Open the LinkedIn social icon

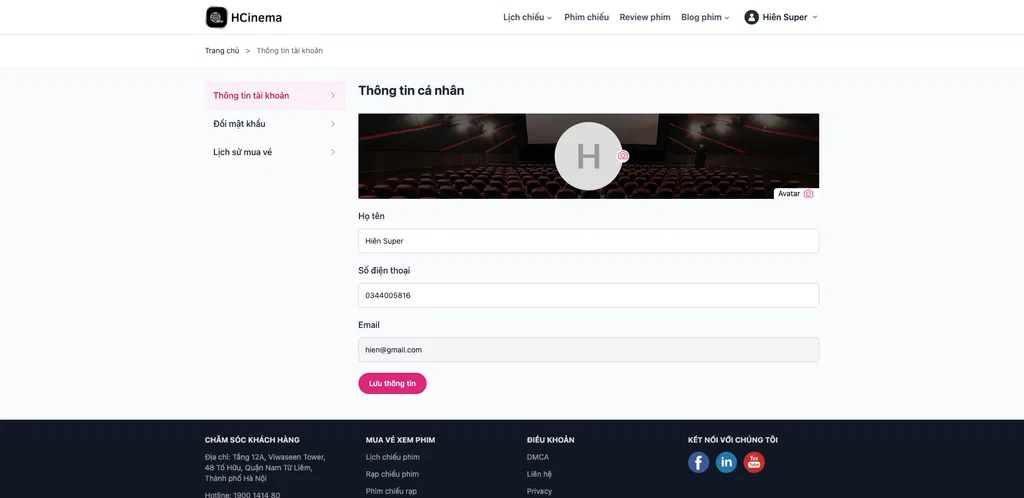point(726,462)
